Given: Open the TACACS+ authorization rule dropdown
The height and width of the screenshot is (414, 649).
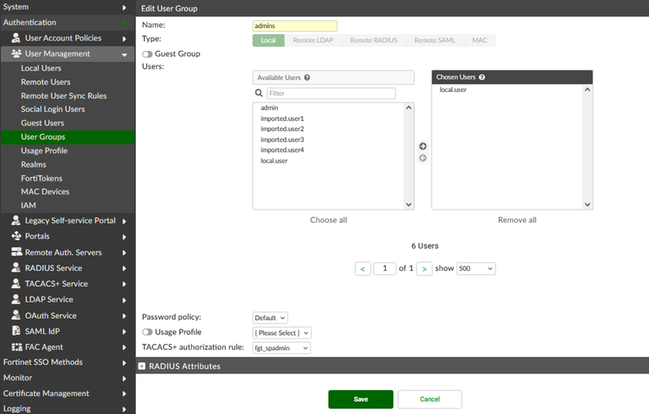Looking at the screenshot, I should coord(281,348).
